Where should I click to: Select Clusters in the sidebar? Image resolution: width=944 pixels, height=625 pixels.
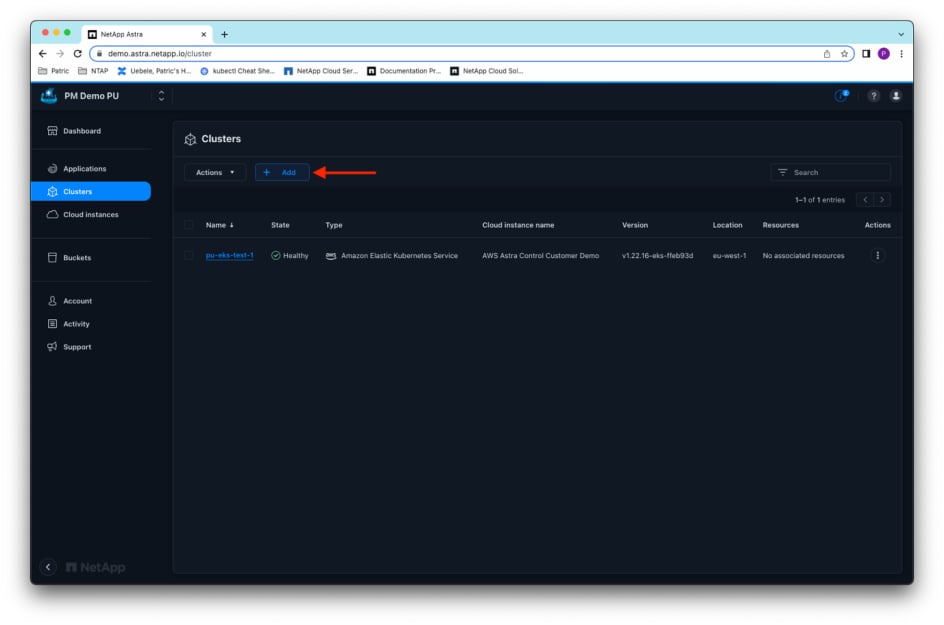pyautogui.click(x=90, y=191)
